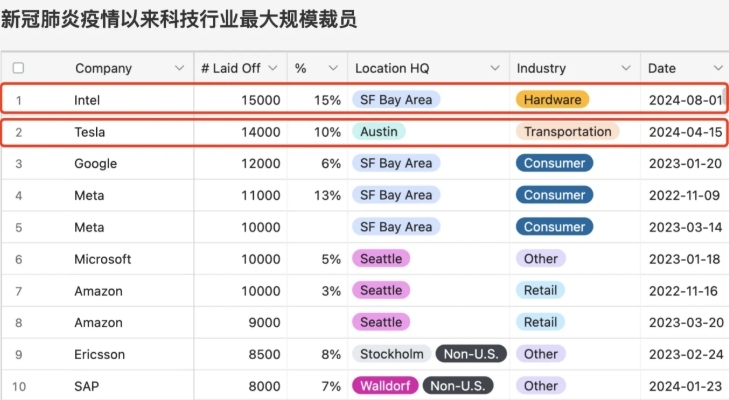Click Other industry tag in SAP row
The image size is (729, 400).
coord(541,386)
